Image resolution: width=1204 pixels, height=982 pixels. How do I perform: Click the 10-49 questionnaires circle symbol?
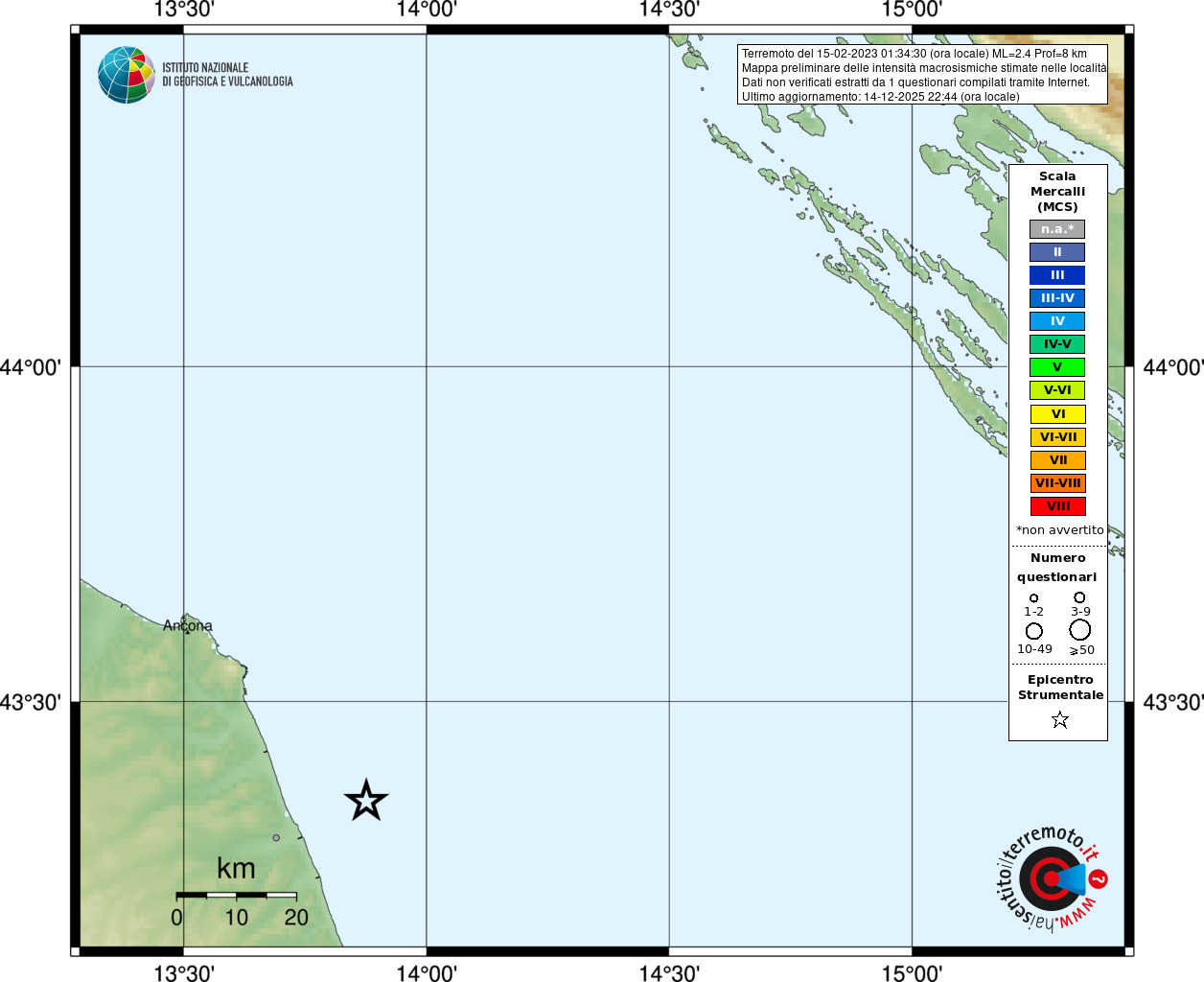click(x=1034, y=631)
